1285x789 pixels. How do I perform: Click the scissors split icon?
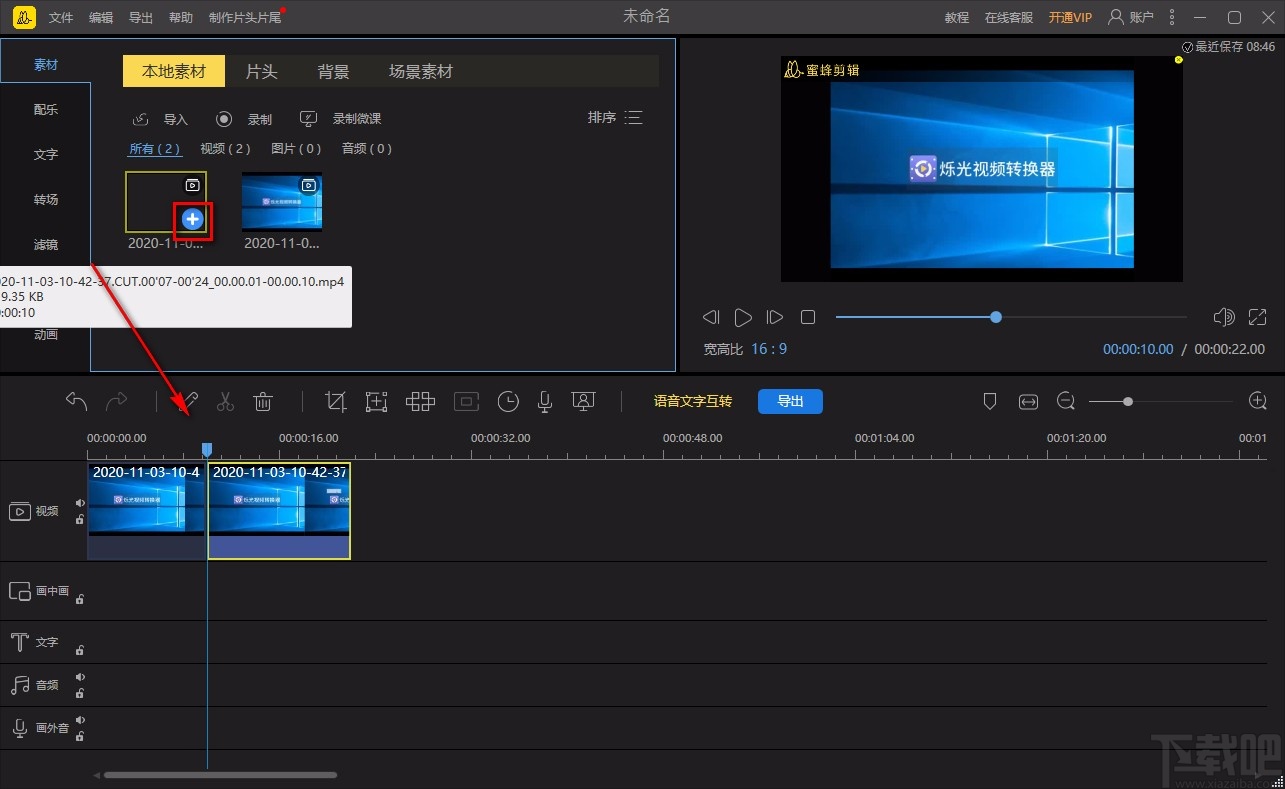pos(225,402)
